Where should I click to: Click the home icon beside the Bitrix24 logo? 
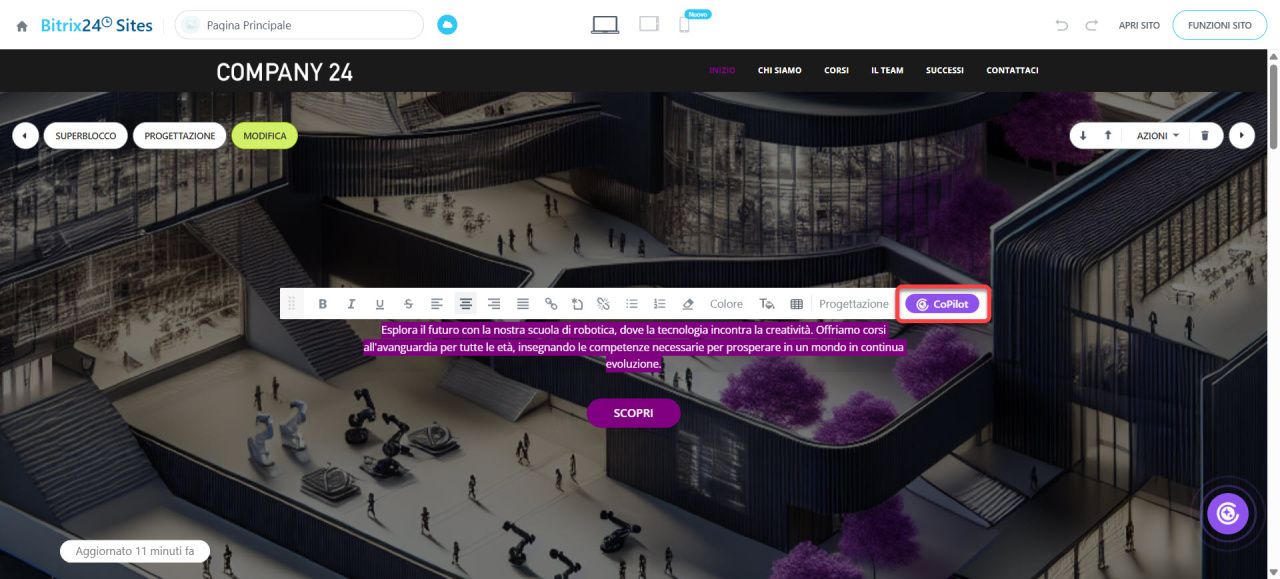tap(22, 26)
